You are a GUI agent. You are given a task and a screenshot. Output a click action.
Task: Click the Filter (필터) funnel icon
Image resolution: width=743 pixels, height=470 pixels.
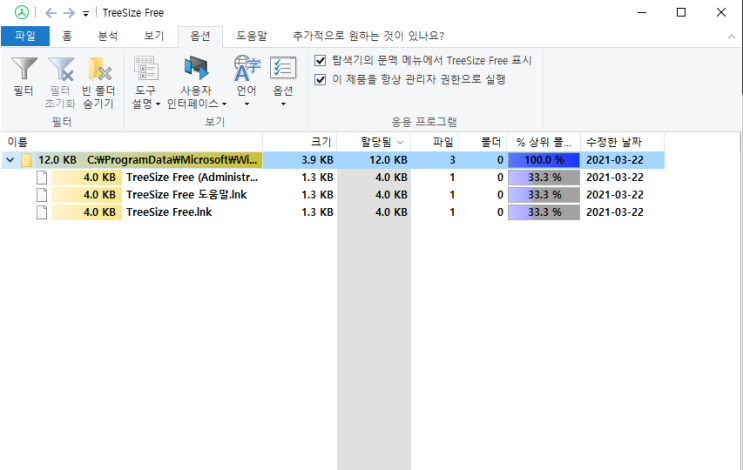(24, 69)
